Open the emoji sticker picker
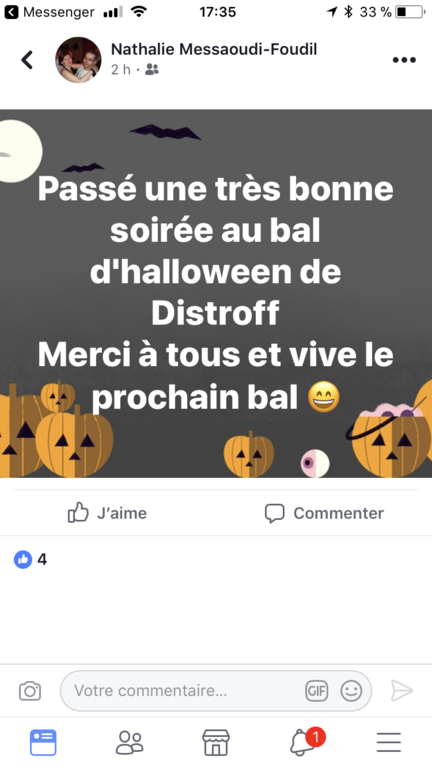432x768 pixels. point(351,691)
